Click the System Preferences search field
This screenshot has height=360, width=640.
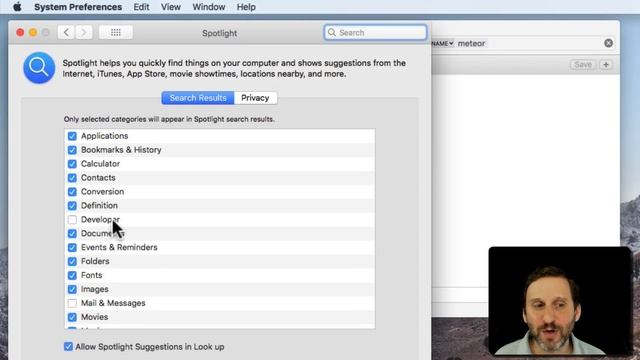tap(376, 32)
